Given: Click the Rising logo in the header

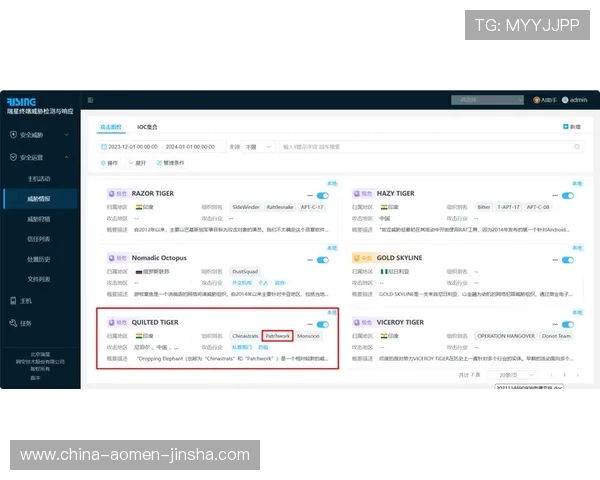Looking at the screenshot, I should [22, 101].
